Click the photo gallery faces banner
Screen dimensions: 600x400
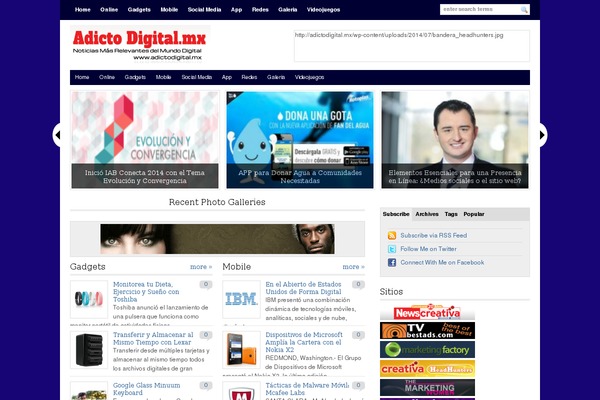(217, 239)
